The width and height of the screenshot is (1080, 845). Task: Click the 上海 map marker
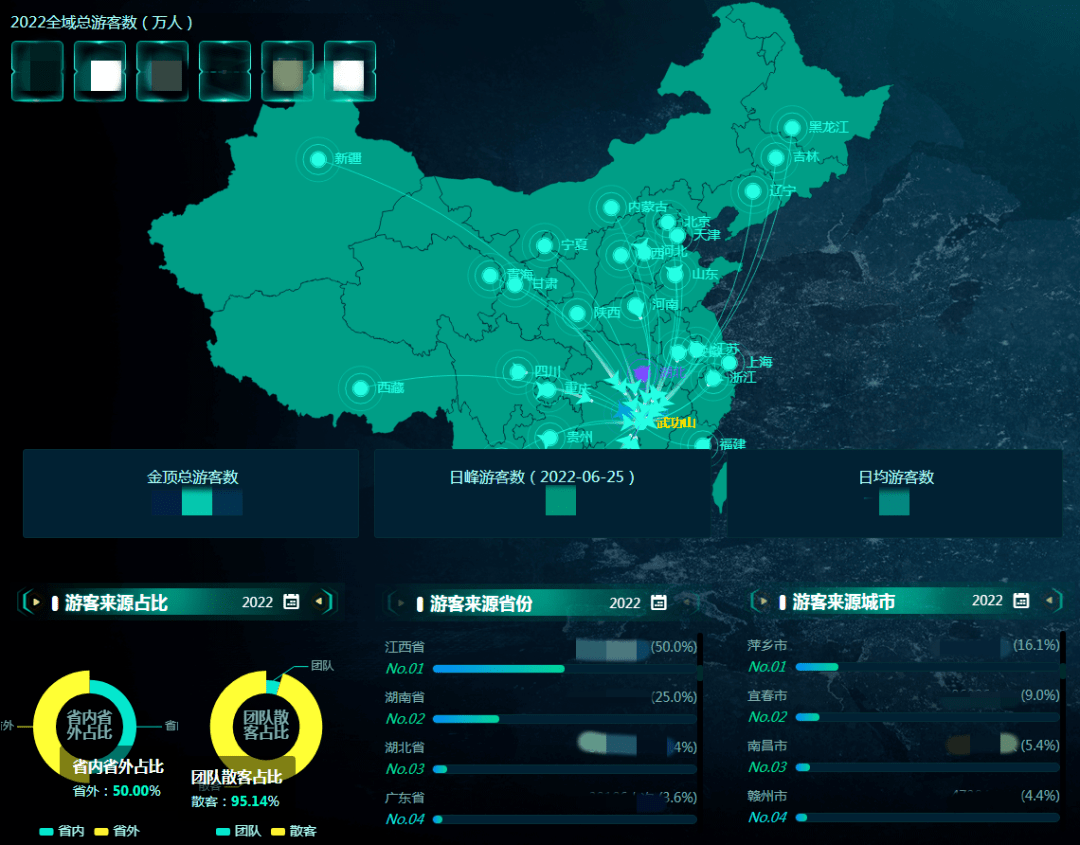(730, 363)
